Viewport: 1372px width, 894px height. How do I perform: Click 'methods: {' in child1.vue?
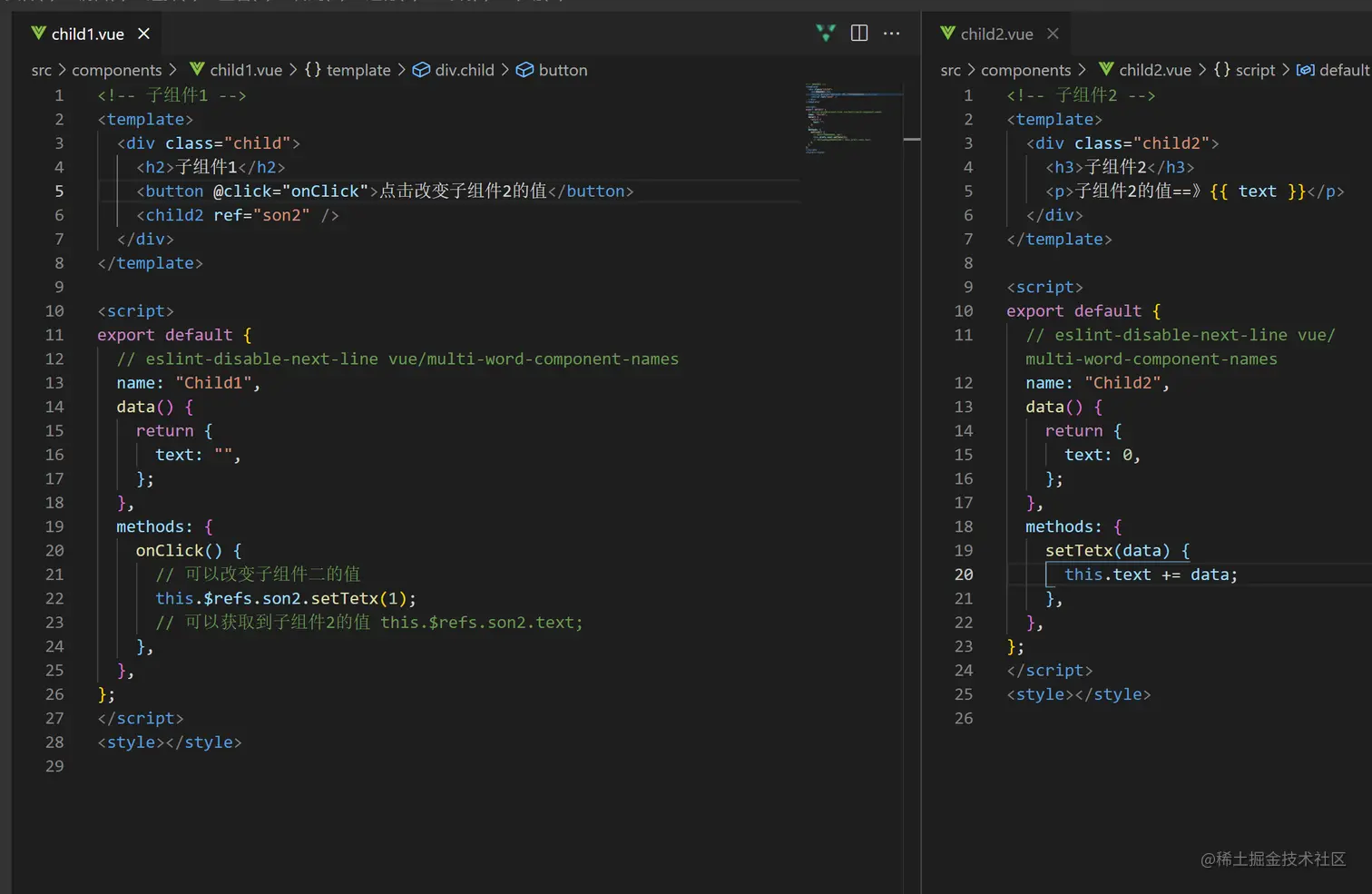coord(165,526)
